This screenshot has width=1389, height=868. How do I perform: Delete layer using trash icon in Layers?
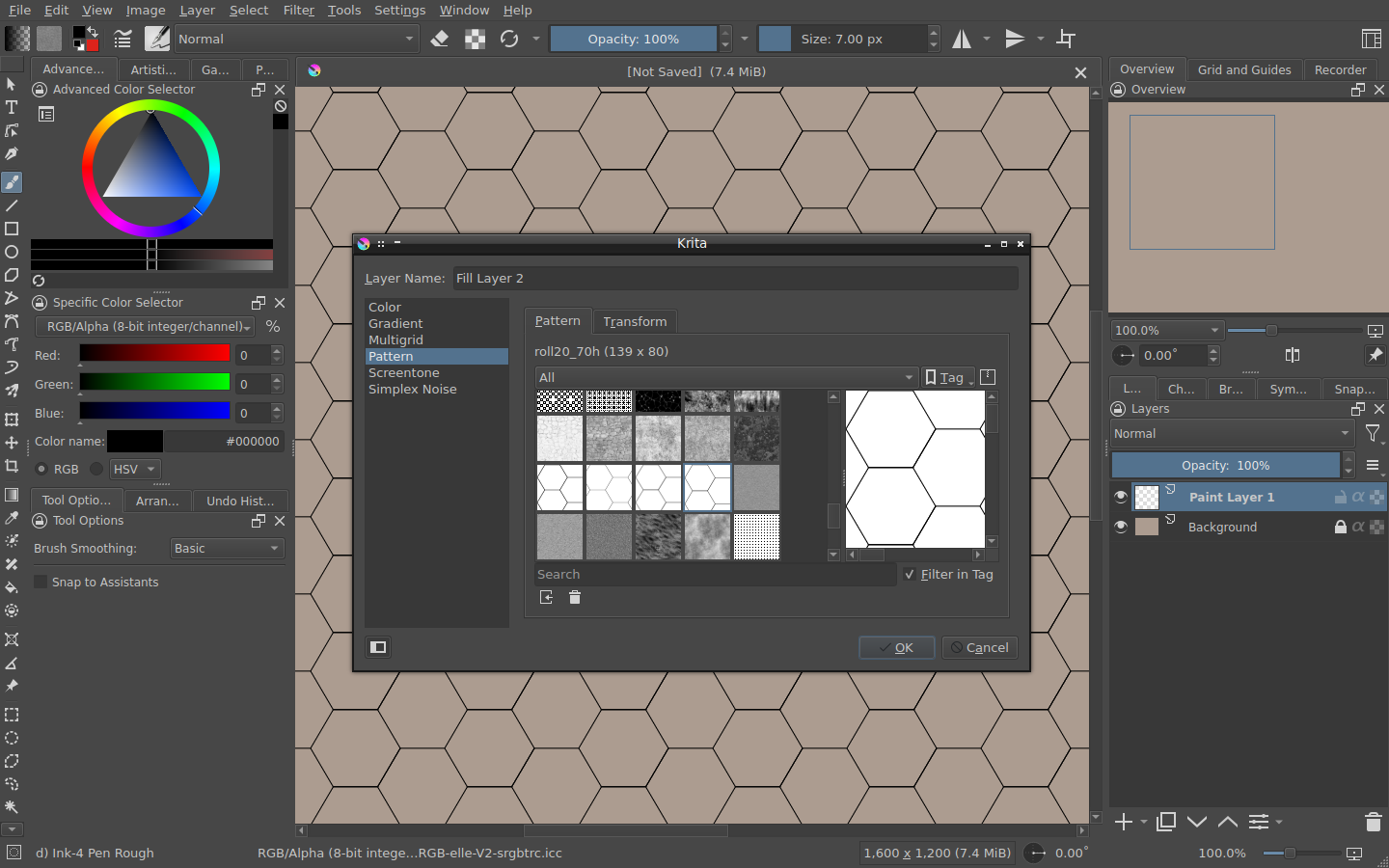pos(1374,822)
